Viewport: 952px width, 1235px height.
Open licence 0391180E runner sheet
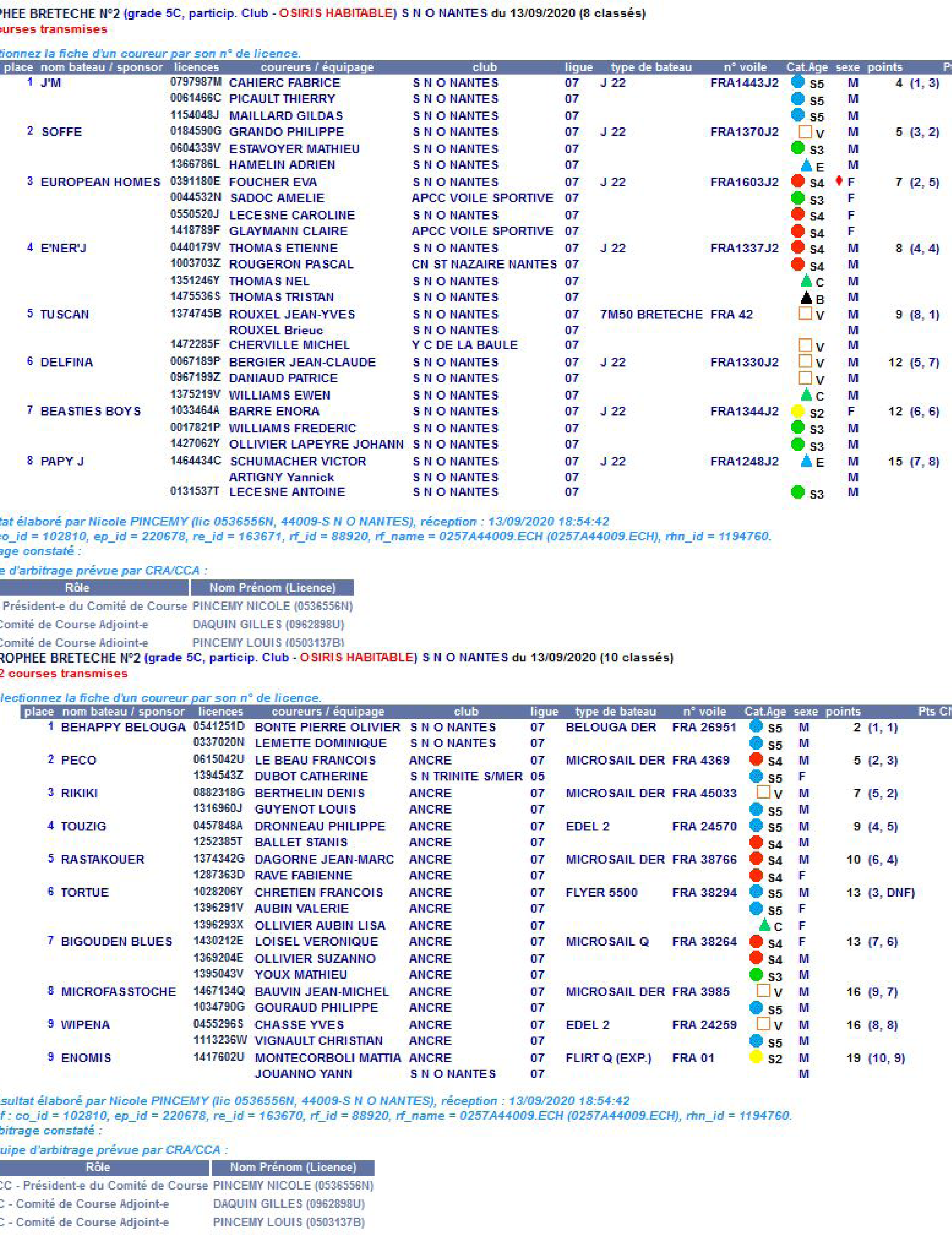click(196, 182)
